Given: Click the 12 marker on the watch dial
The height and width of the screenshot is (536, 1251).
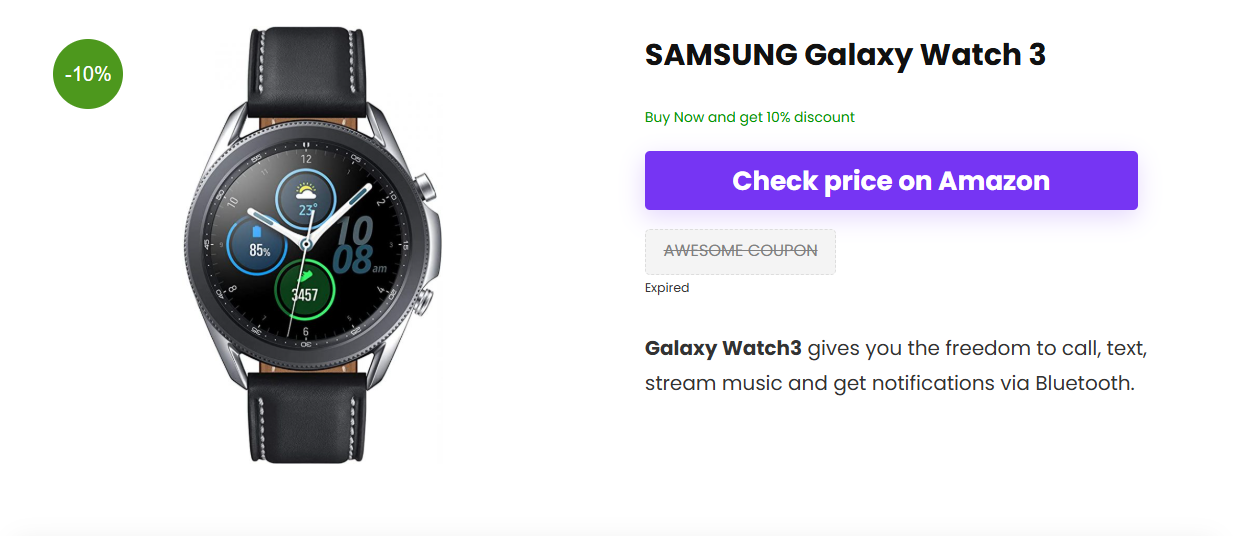Looking at the screenshot, I should (x=306, y=158).
